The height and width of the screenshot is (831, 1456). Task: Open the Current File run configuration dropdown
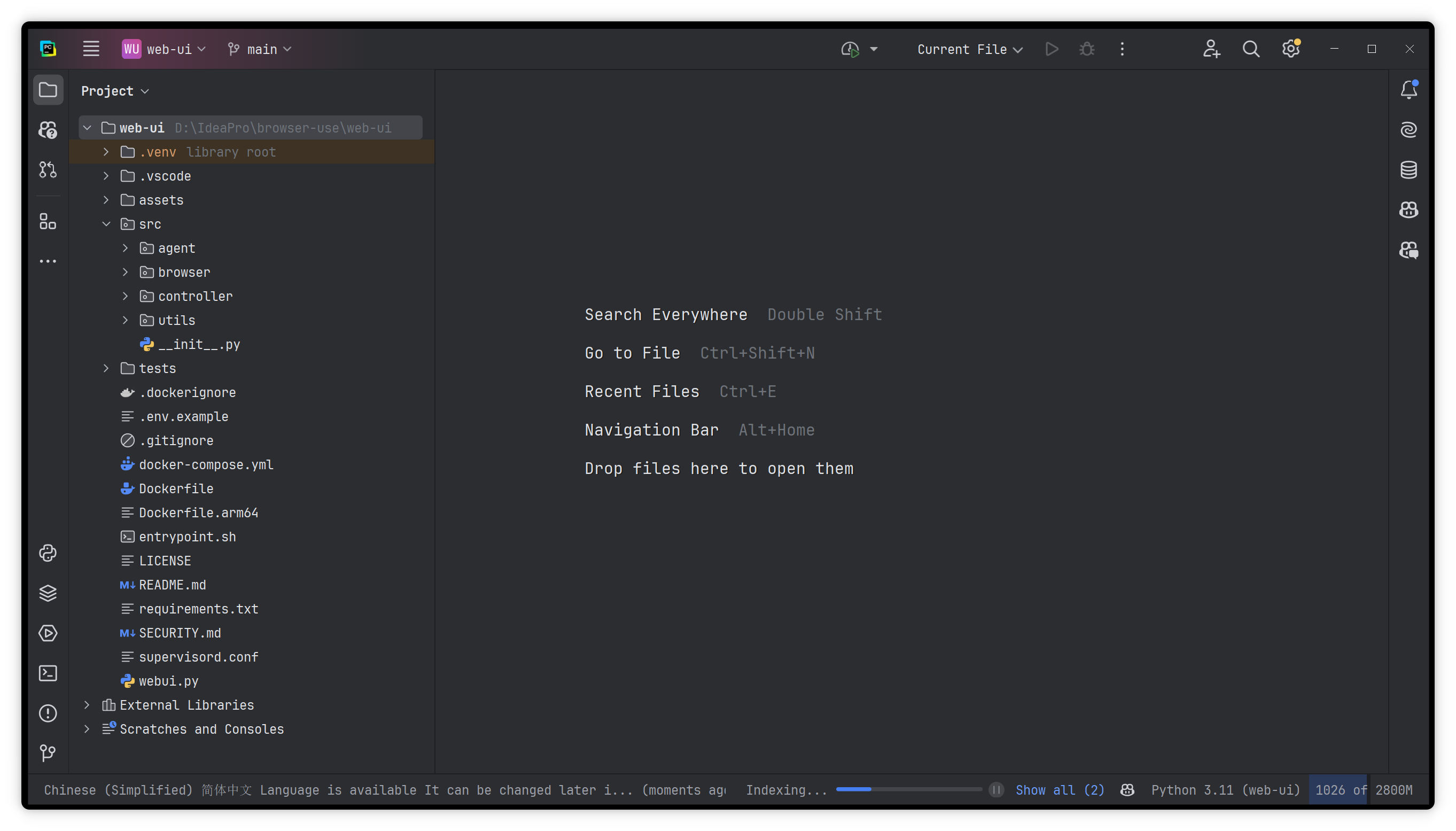969,50
